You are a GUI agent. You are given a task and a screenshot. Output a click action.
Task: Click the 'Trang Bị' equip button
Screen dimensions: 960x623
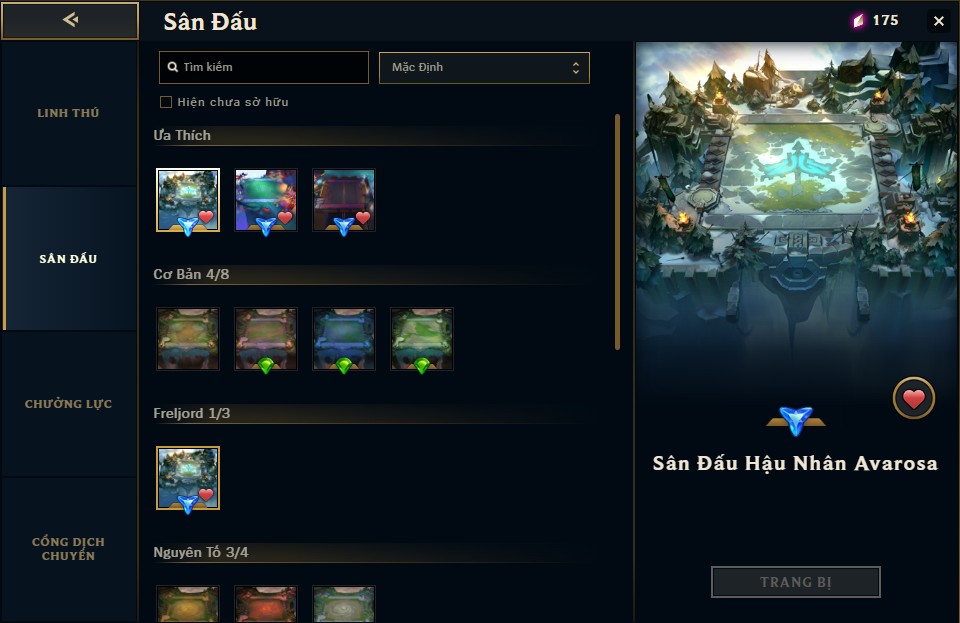(x=796, y=582)
